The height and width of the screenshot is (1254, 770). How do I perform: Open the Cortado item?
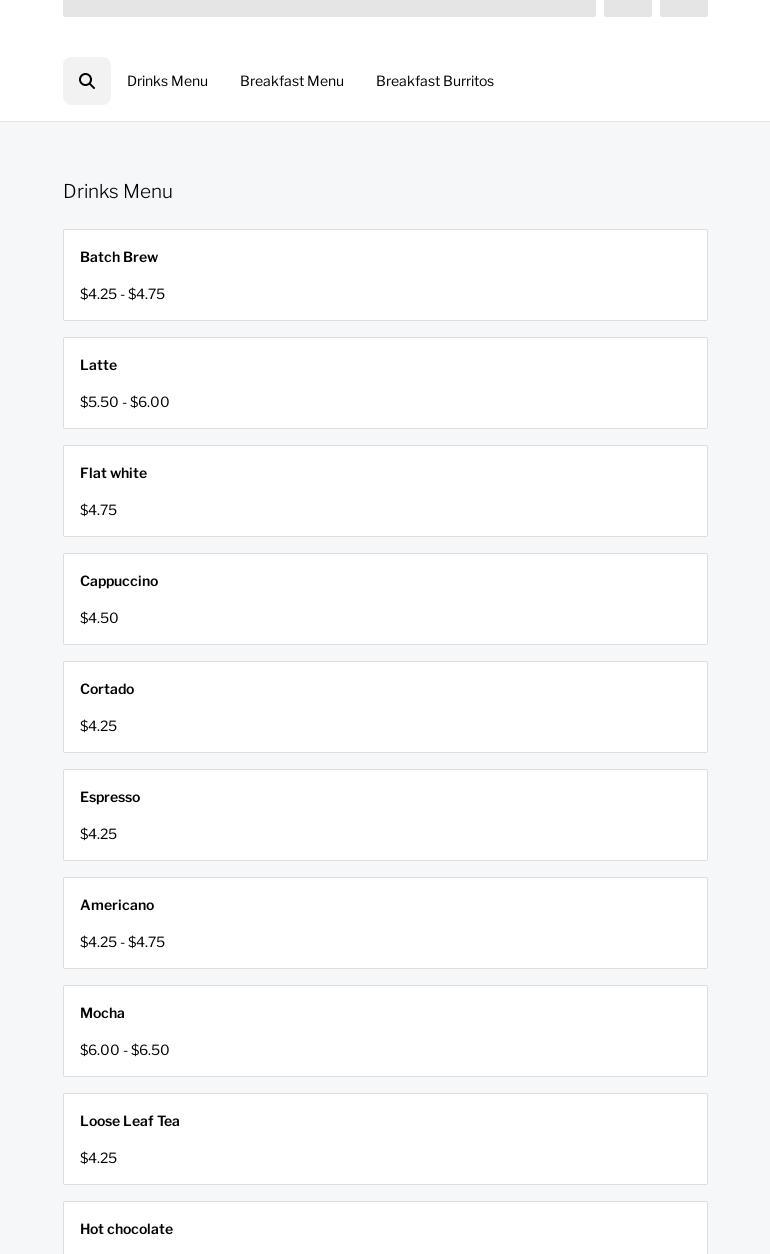(x=385, y=707)
